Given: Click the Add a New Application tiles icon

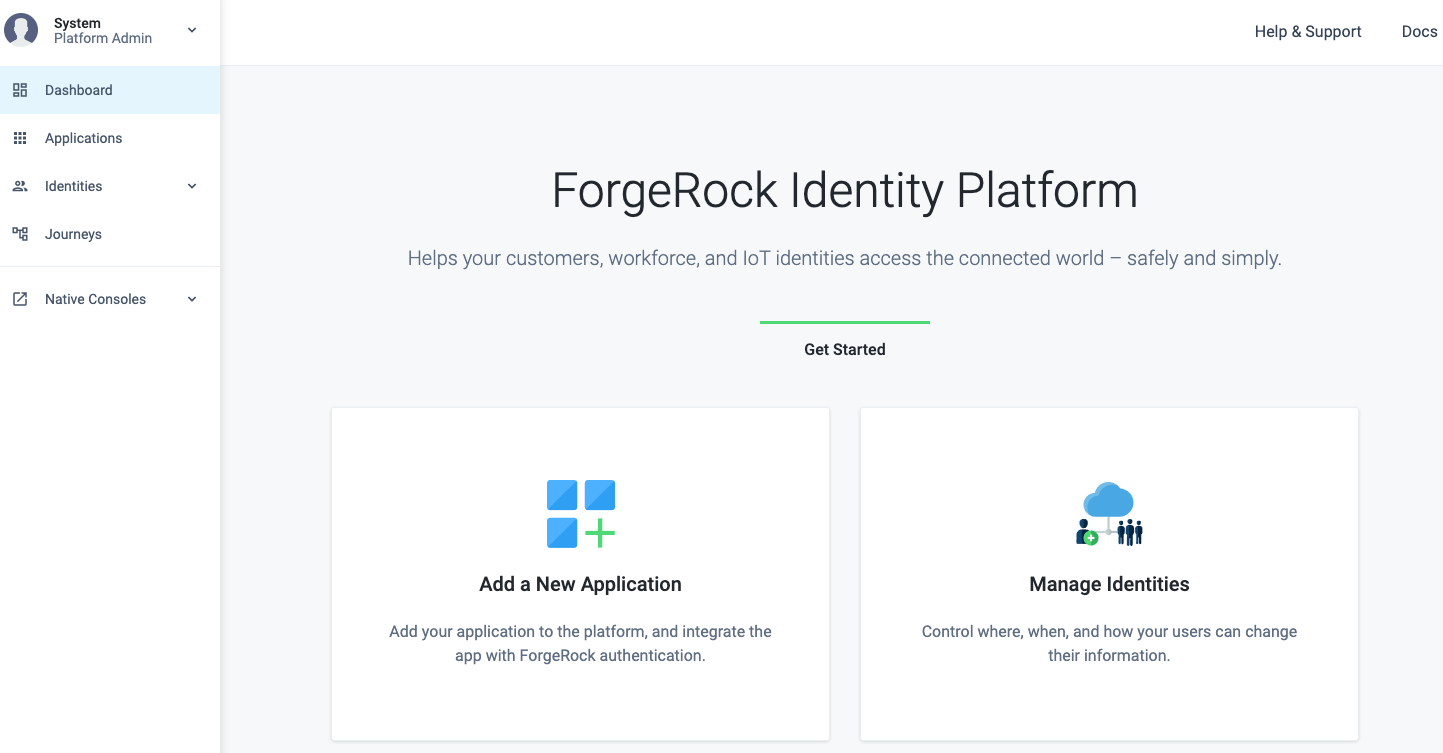Looking at the screenshot, I should [x=581, y=514].
